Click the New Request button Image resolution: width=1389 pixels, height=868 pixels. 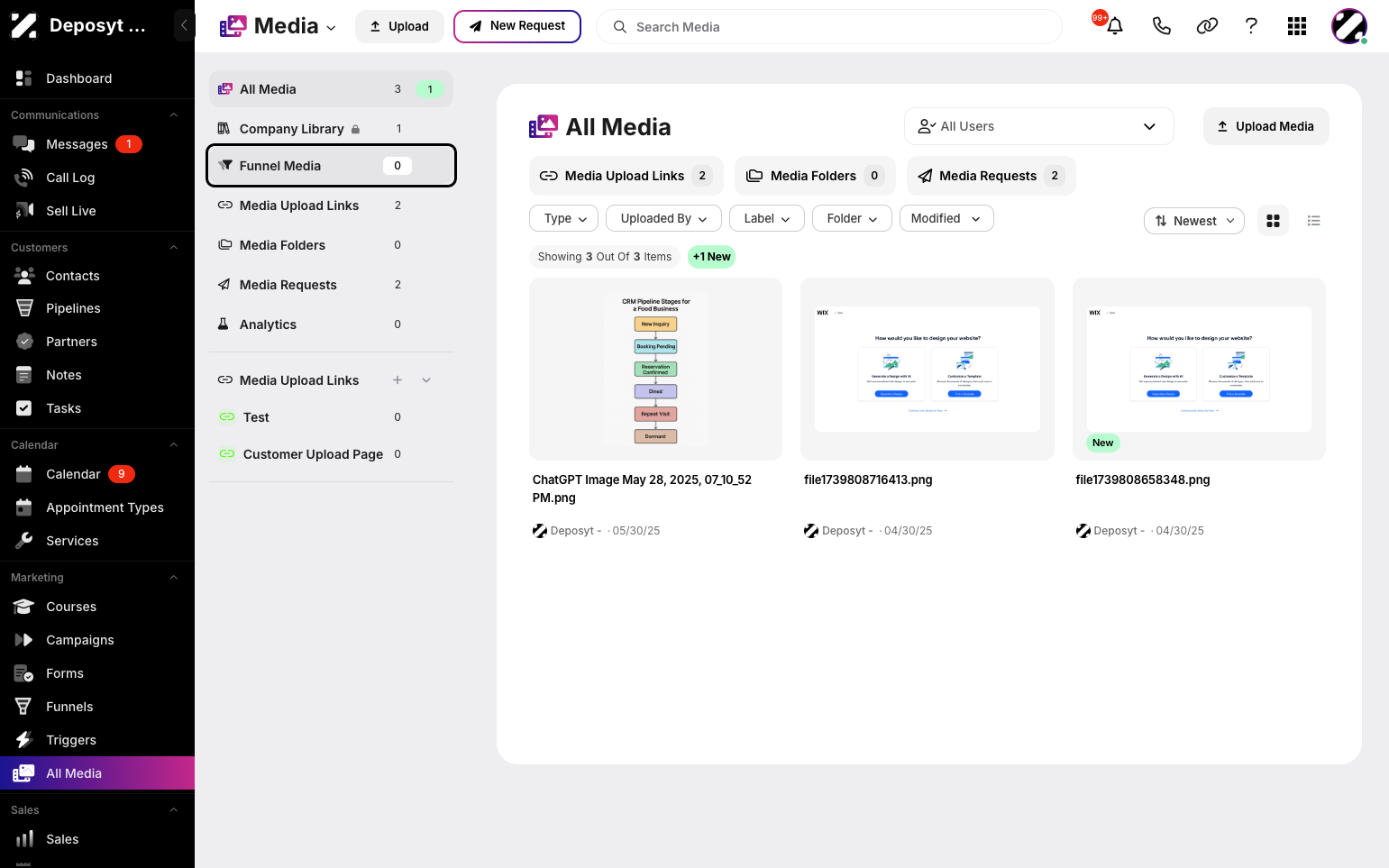(517, 26)
